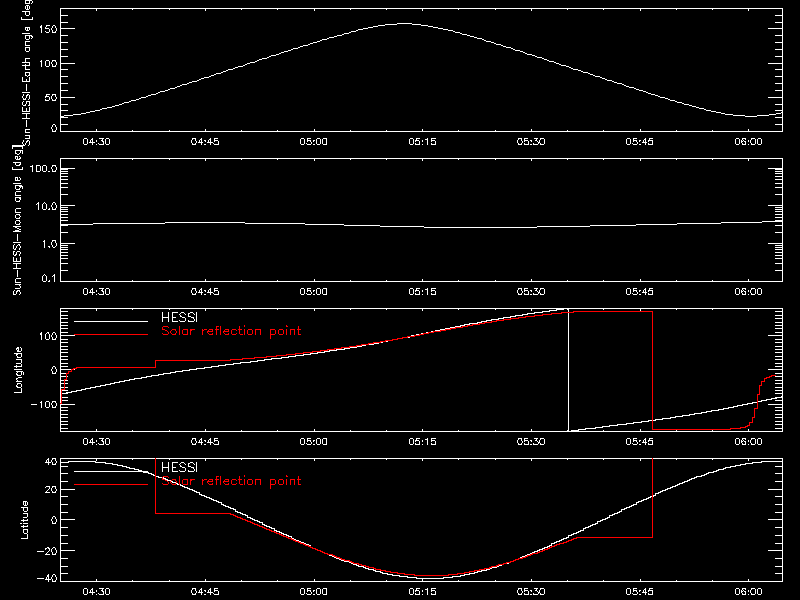Click Solar reflection point legend in Latitude panel
800x600 pixels.
click(231, 481)
